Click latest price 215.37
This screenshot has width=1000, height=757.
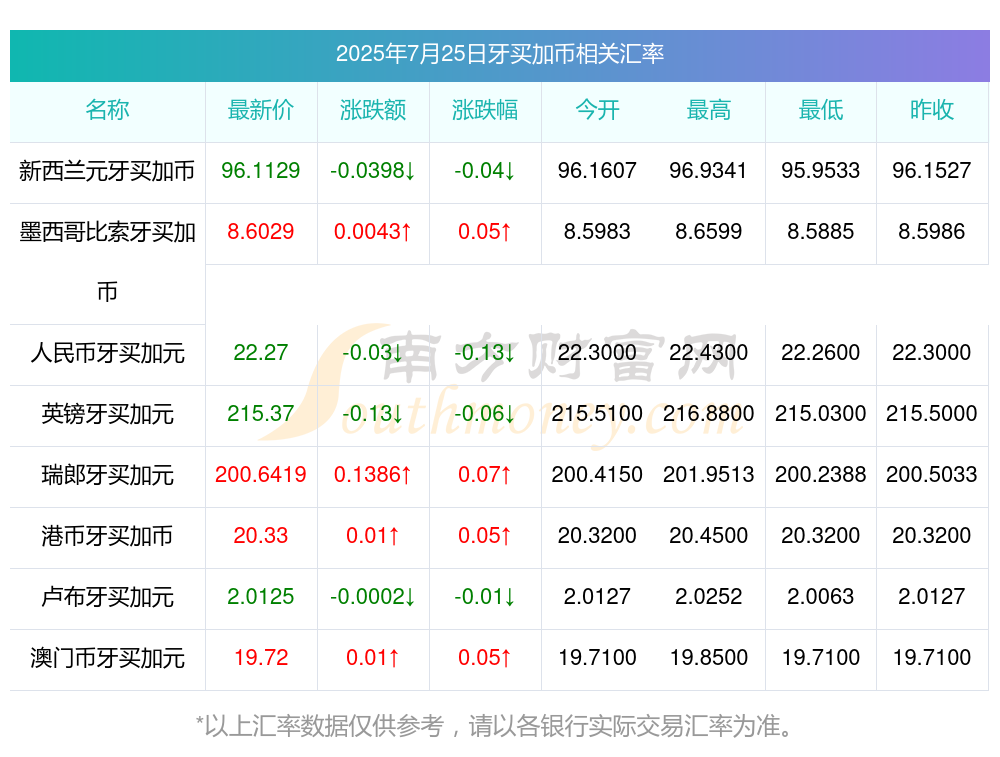(x=261, y=413)
